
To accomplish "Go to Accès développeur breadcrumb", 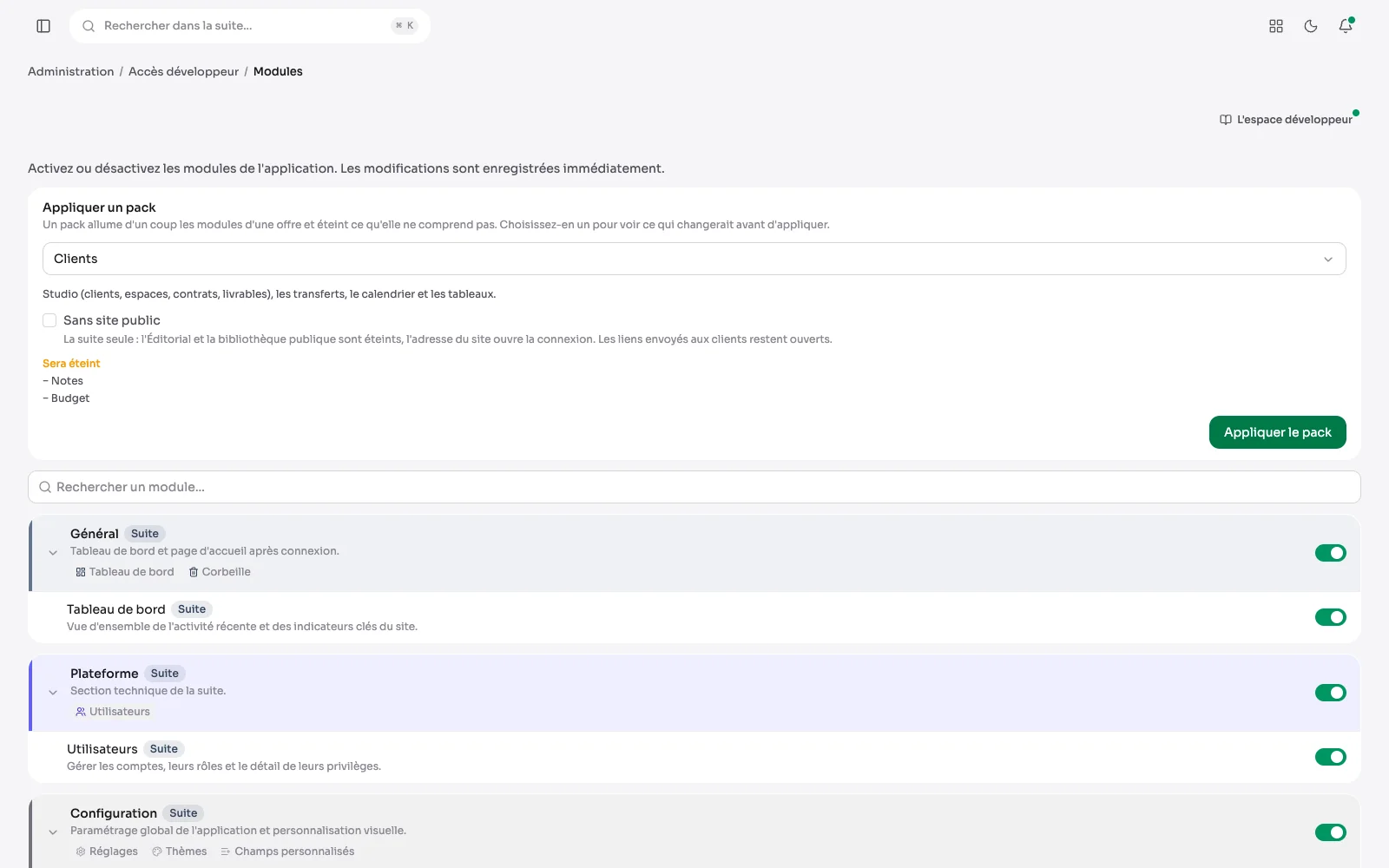I will (183, 71).
